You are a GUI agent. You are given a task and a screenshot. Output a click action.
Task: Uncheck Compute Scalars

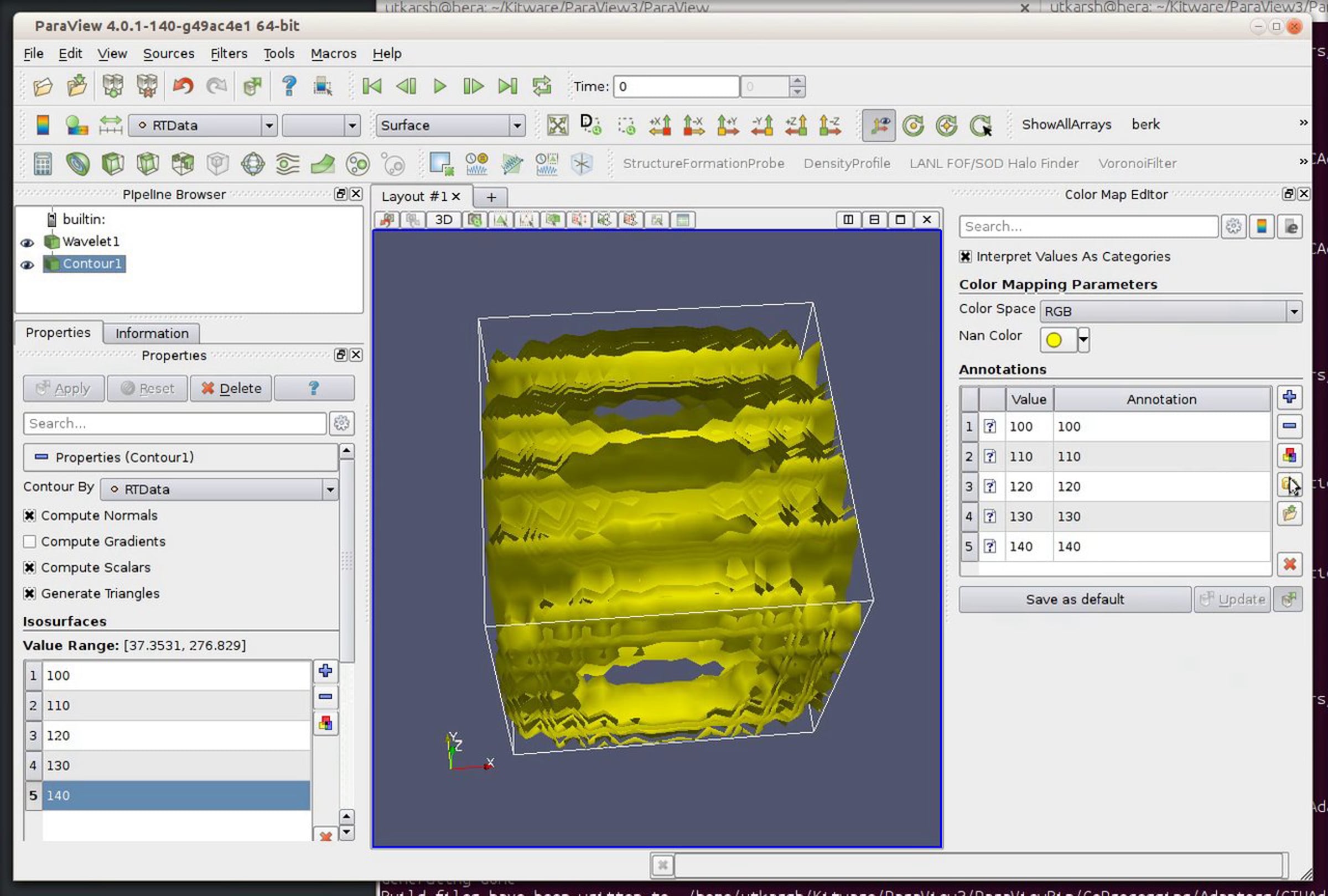tap(30, 567)
